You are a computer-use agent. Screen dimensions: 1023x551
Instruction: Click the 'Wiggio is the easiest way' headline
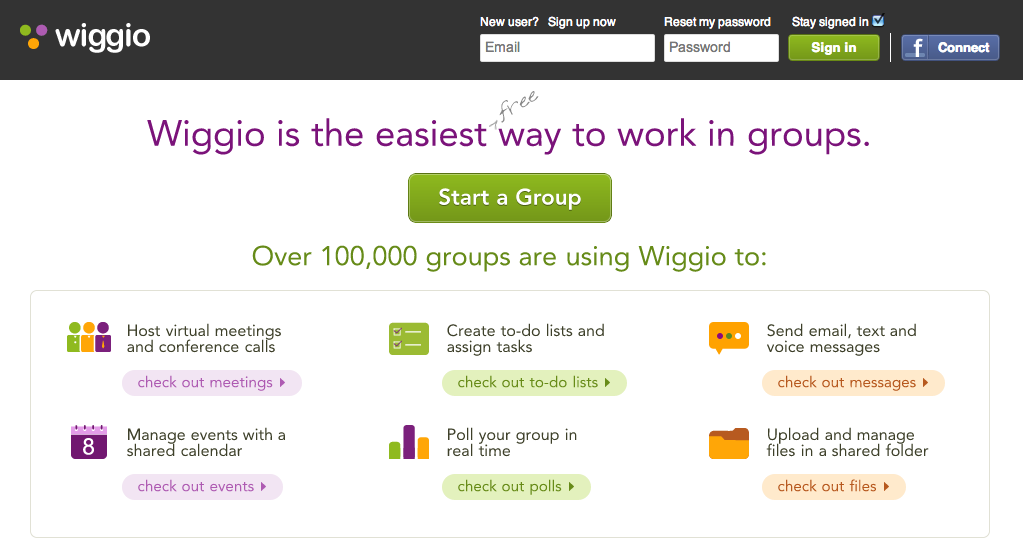tap(509, 134)
